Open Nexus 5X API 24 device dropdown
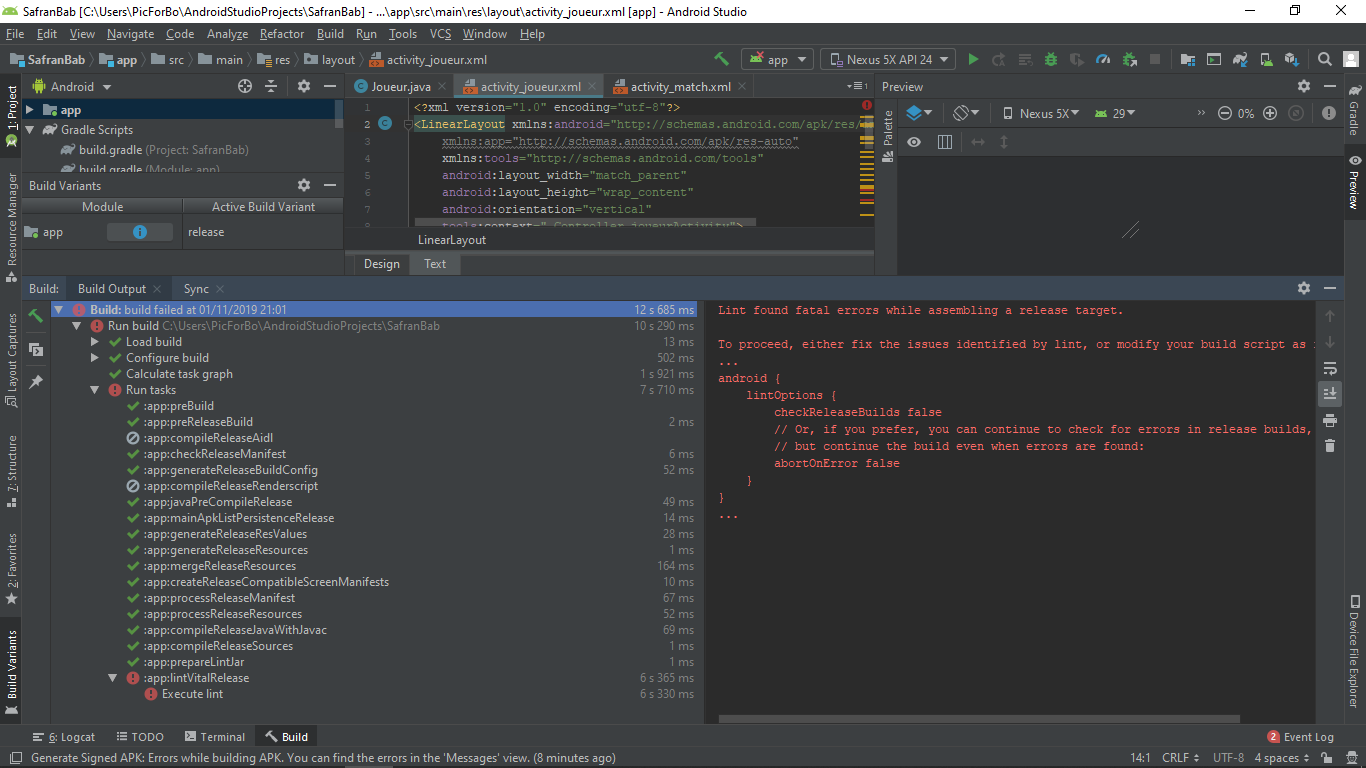This screenshot has width=1366, height=768. (x=888, y=59)
